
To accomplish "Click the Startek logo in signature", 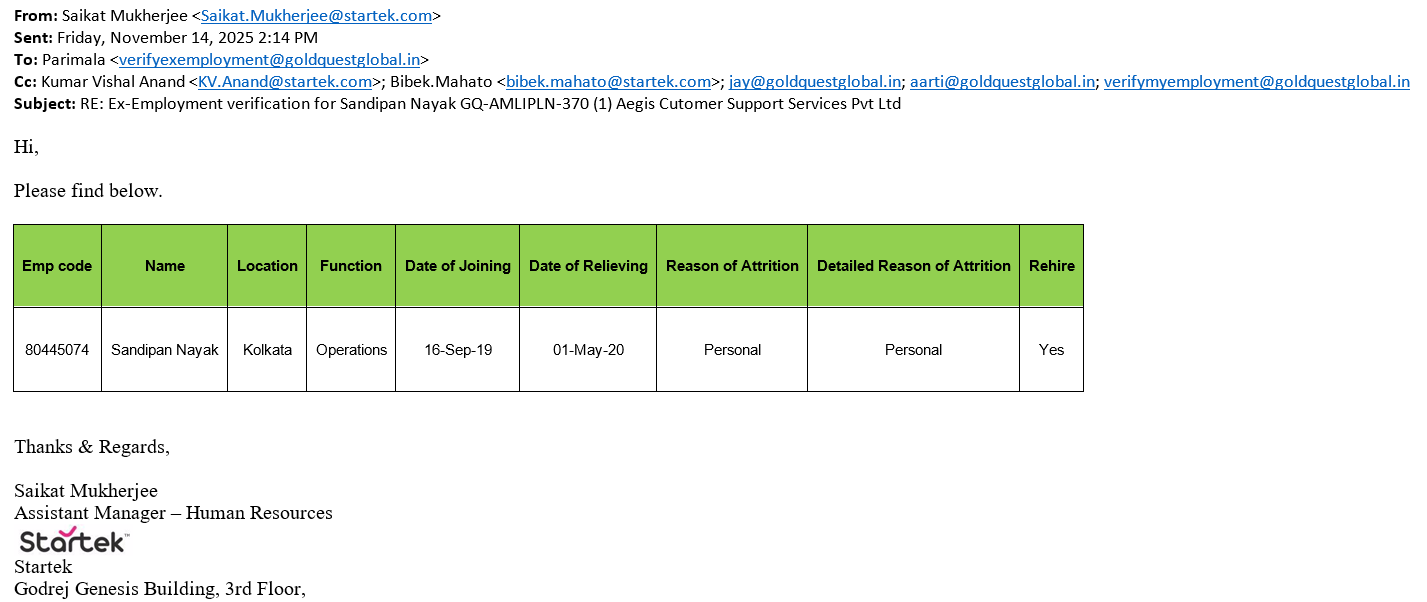I will pos(74,541).
